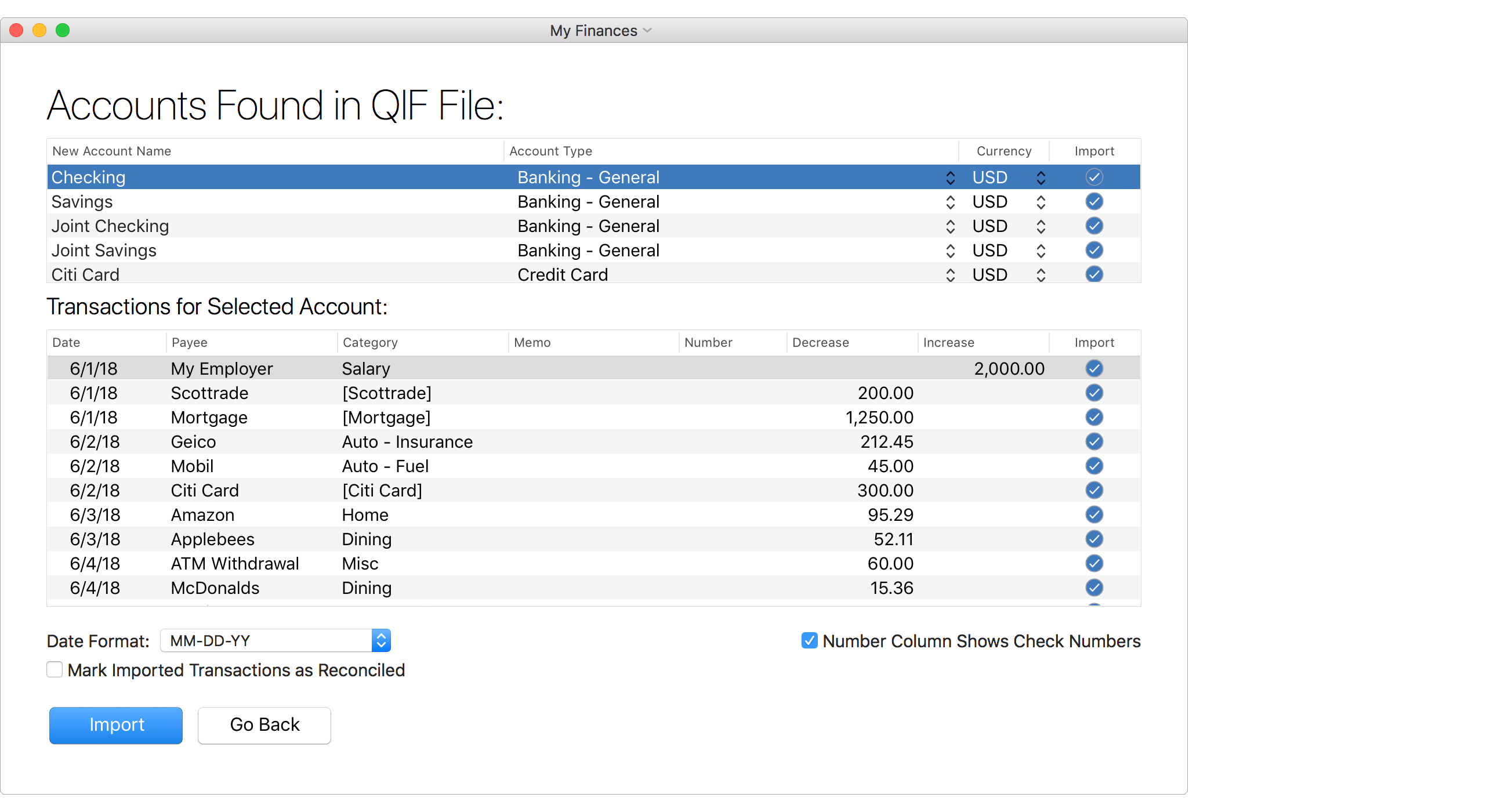Uncheck import on the My Employer salary row
The image size is (1508, 812).
(1094, 368)
